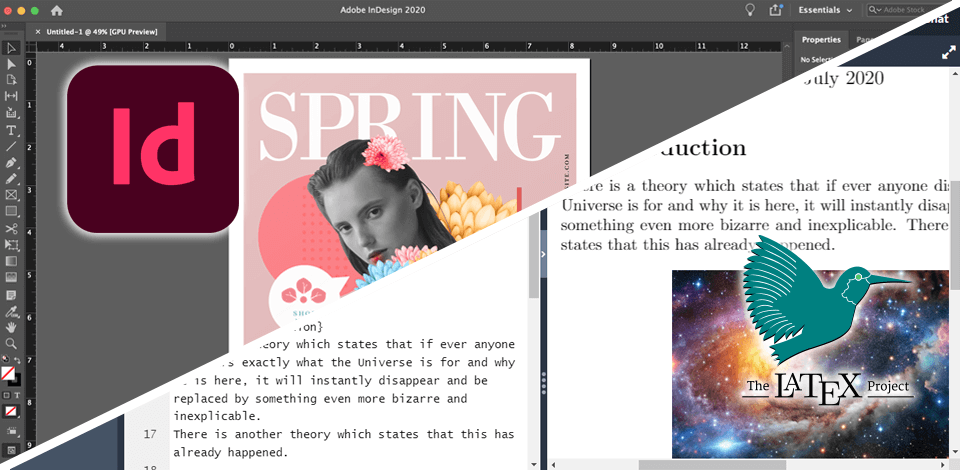Click the macOS green maximize button
This screenshot has width=960, height=470.
click(x=34, y=10)
